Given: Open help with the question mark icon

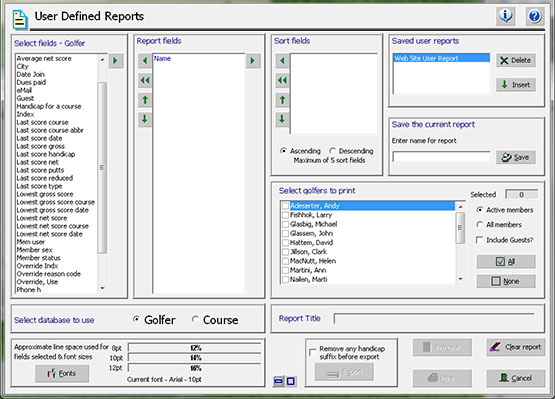Looking at the screenshot, I should pyautogui.click(x=534, y=16).
